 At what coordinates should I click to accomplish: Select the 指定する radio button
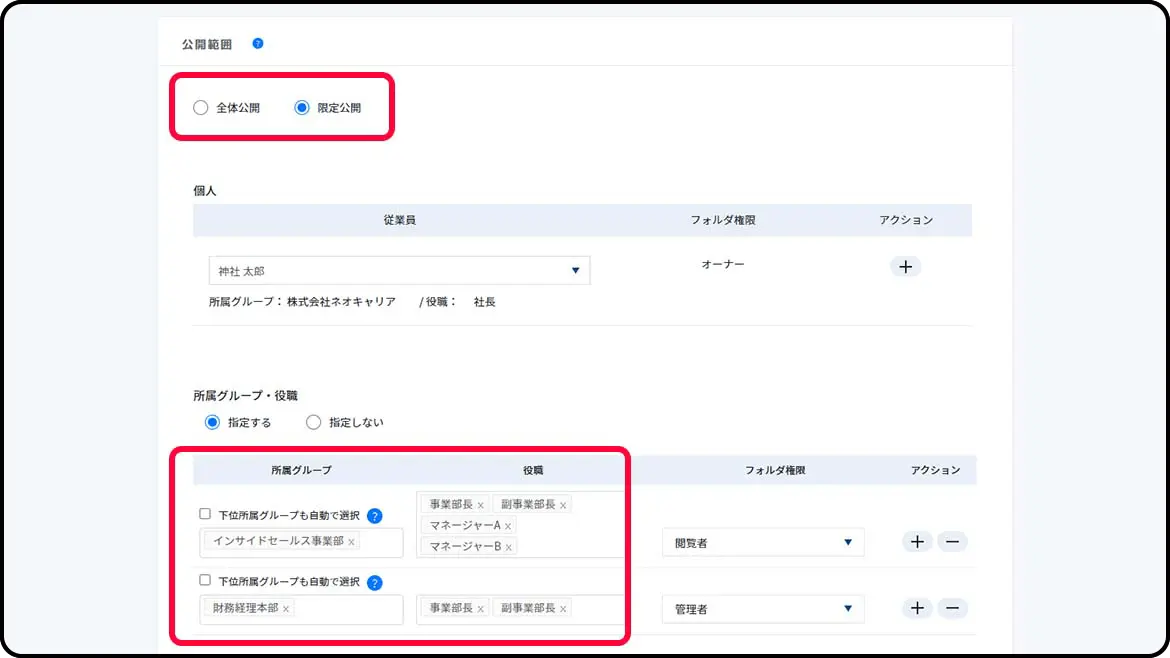click(x=212, y=422)
